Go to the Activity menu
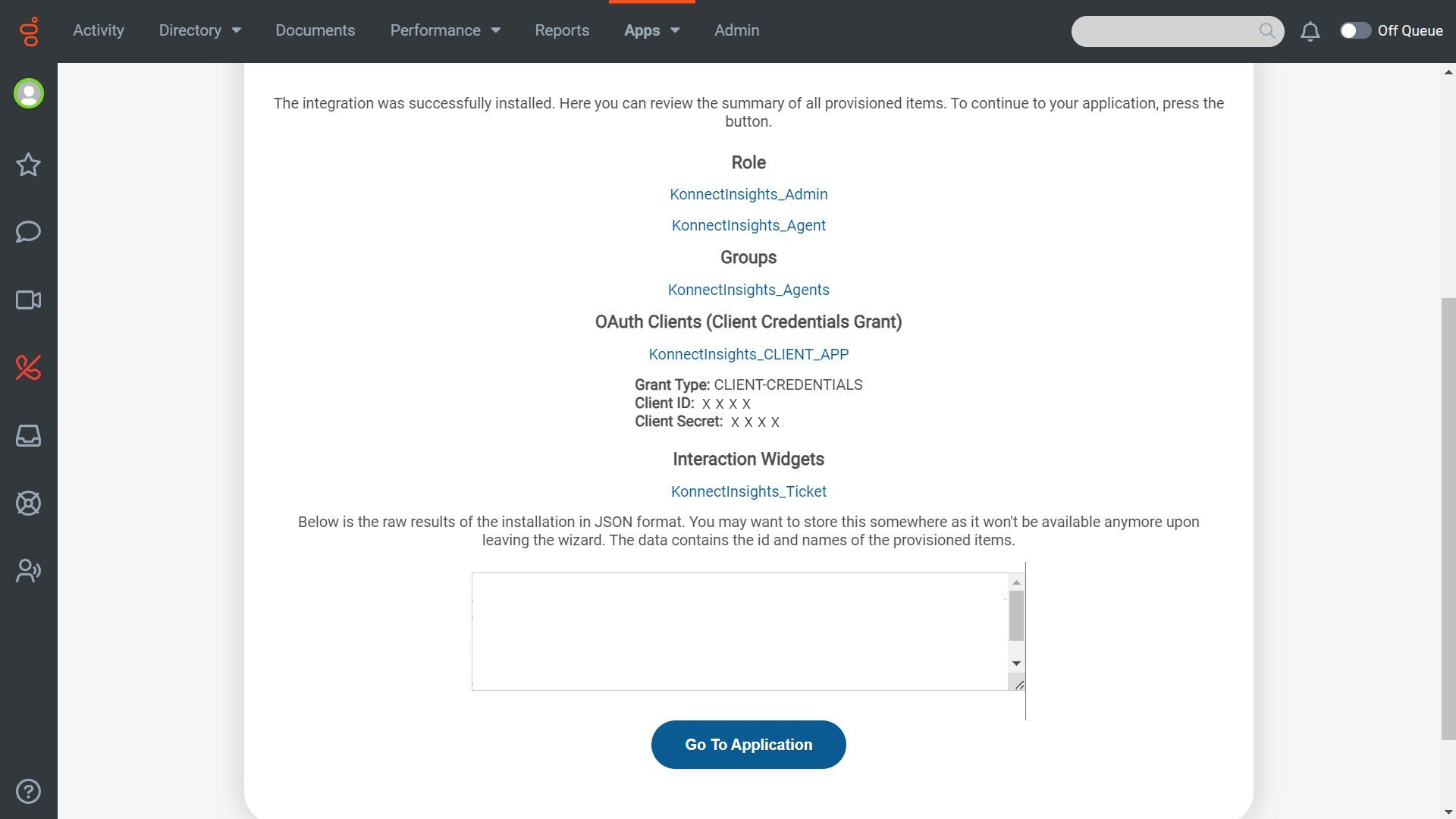The width and height of the screenshot is (1456, 819). coord(99,31)
